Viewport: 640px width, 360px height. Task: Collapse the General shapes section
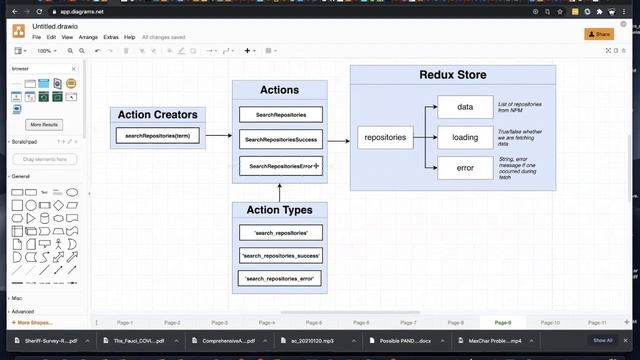(x=20, y=176)
